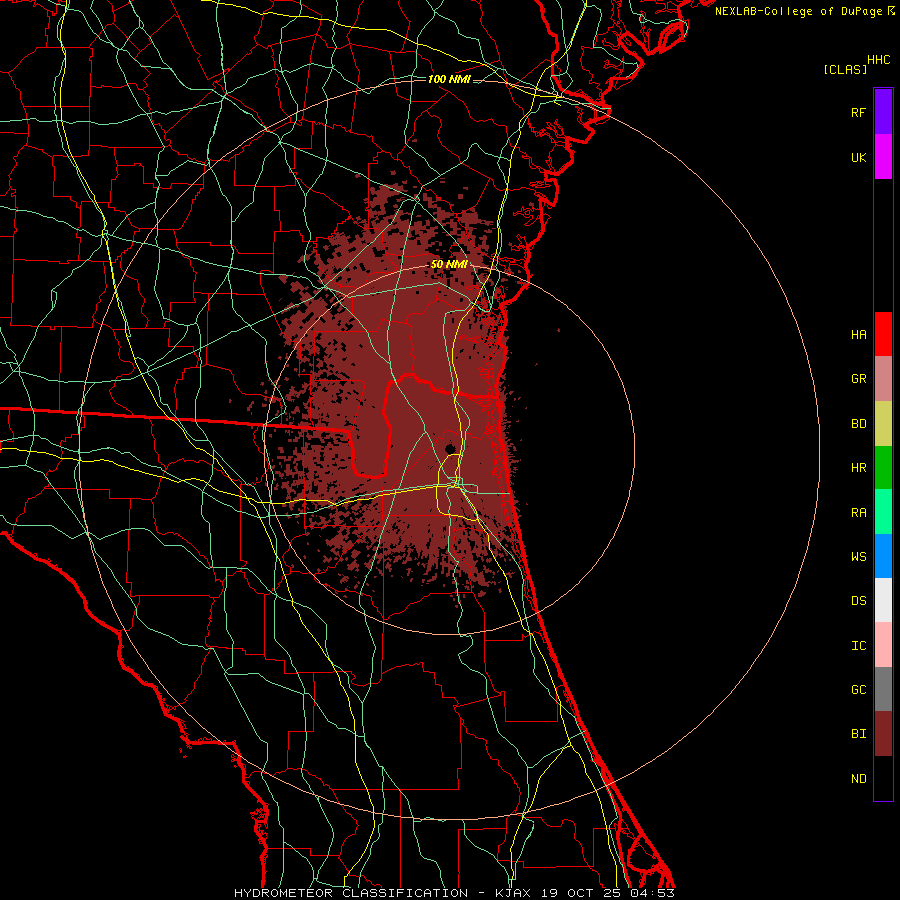Click the ND black legend swatch
Viewport: 900px width, 900px height.
pos(883,778)
